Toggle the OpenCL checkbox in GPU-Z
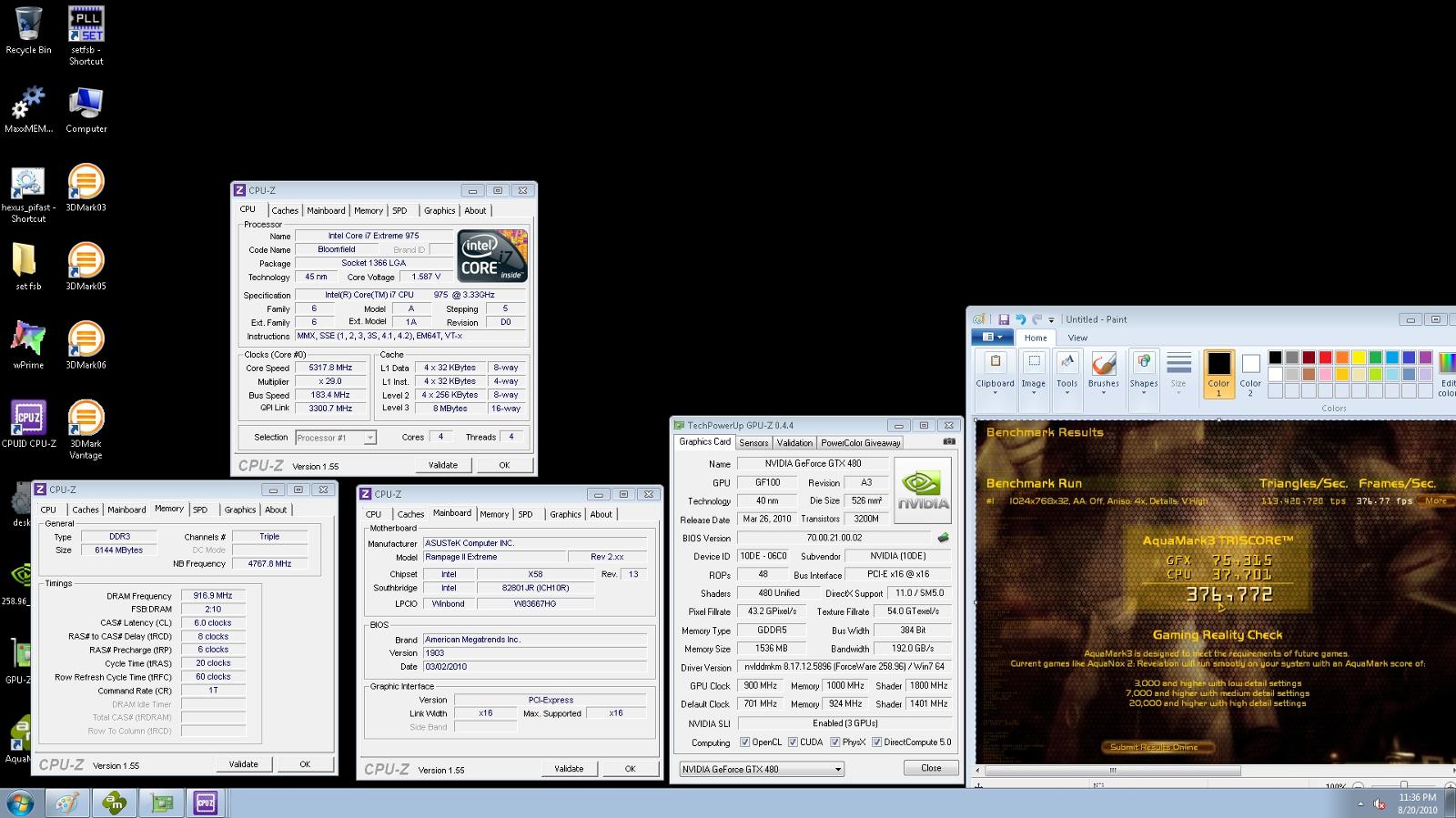The image size is (1456, 818). (745, 742)
